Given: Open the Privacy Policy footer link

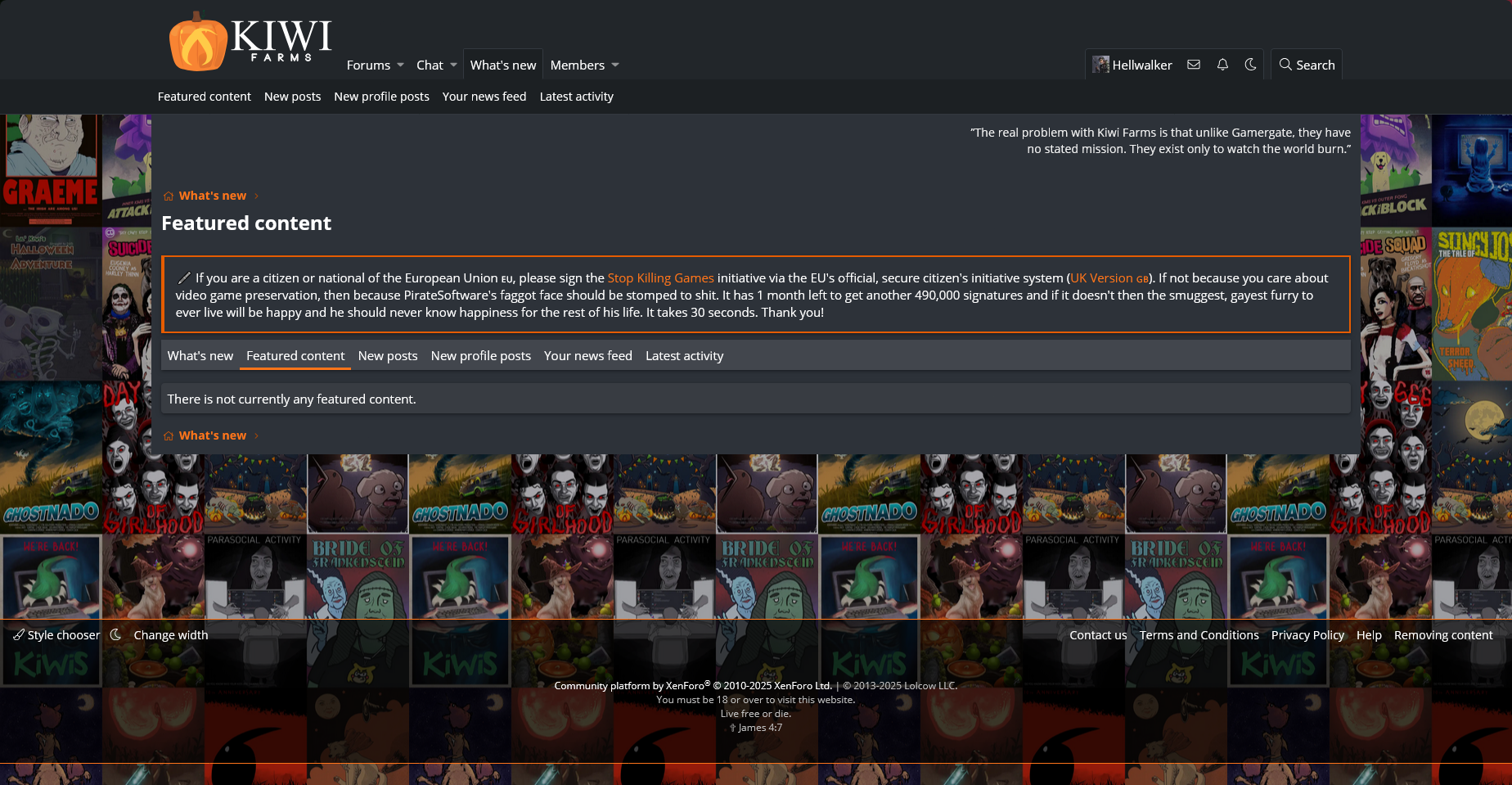Looking at the screenshot, I should coord(1307,635).
